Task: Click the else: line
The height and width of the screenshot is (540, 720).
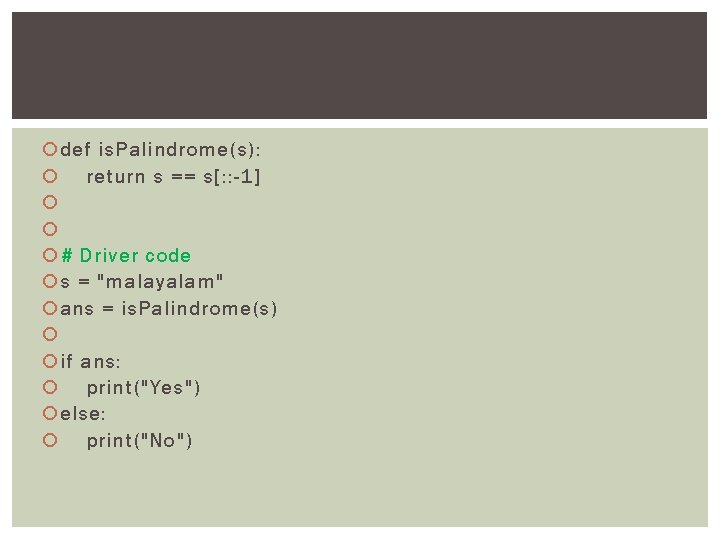Action: click(x=83, y=414)
